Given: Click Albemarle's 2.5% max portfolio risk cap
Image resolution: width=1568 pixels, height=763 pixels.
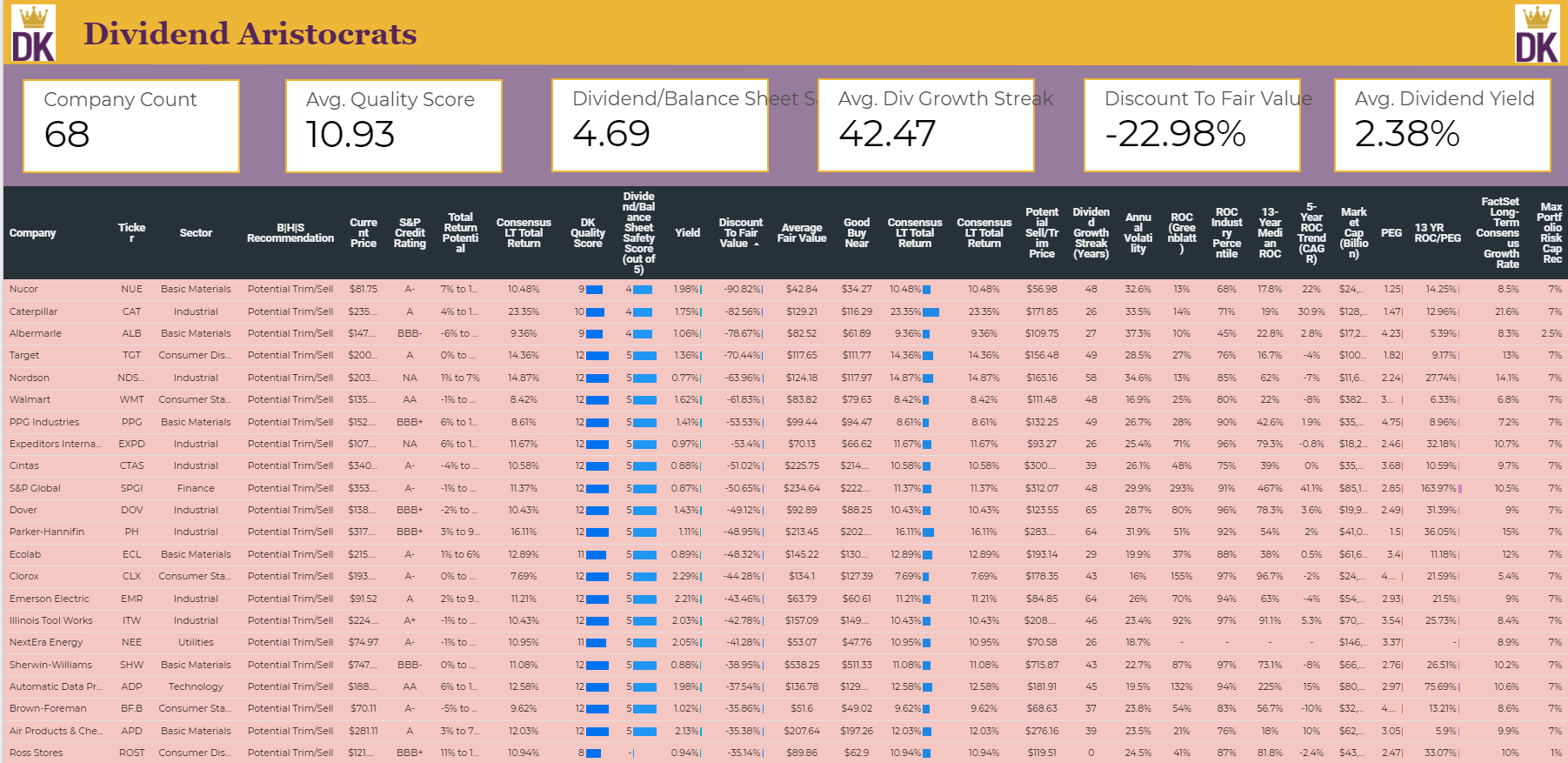Looking at the screenshot, I should pos(1551,333).
